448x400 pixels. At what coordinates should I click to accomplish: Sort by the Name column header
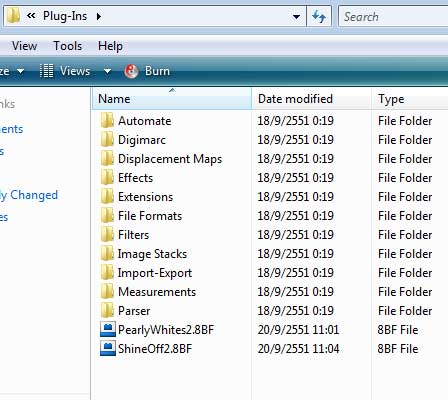click(172, 99)
